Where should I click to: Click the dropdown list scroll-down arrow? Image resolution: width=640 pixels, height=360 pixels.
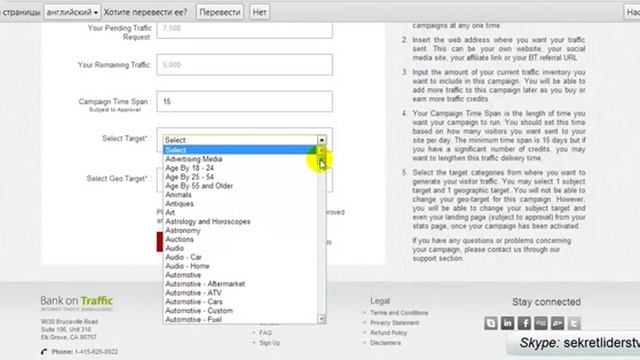pyautogui.click(x=322, y=319)
